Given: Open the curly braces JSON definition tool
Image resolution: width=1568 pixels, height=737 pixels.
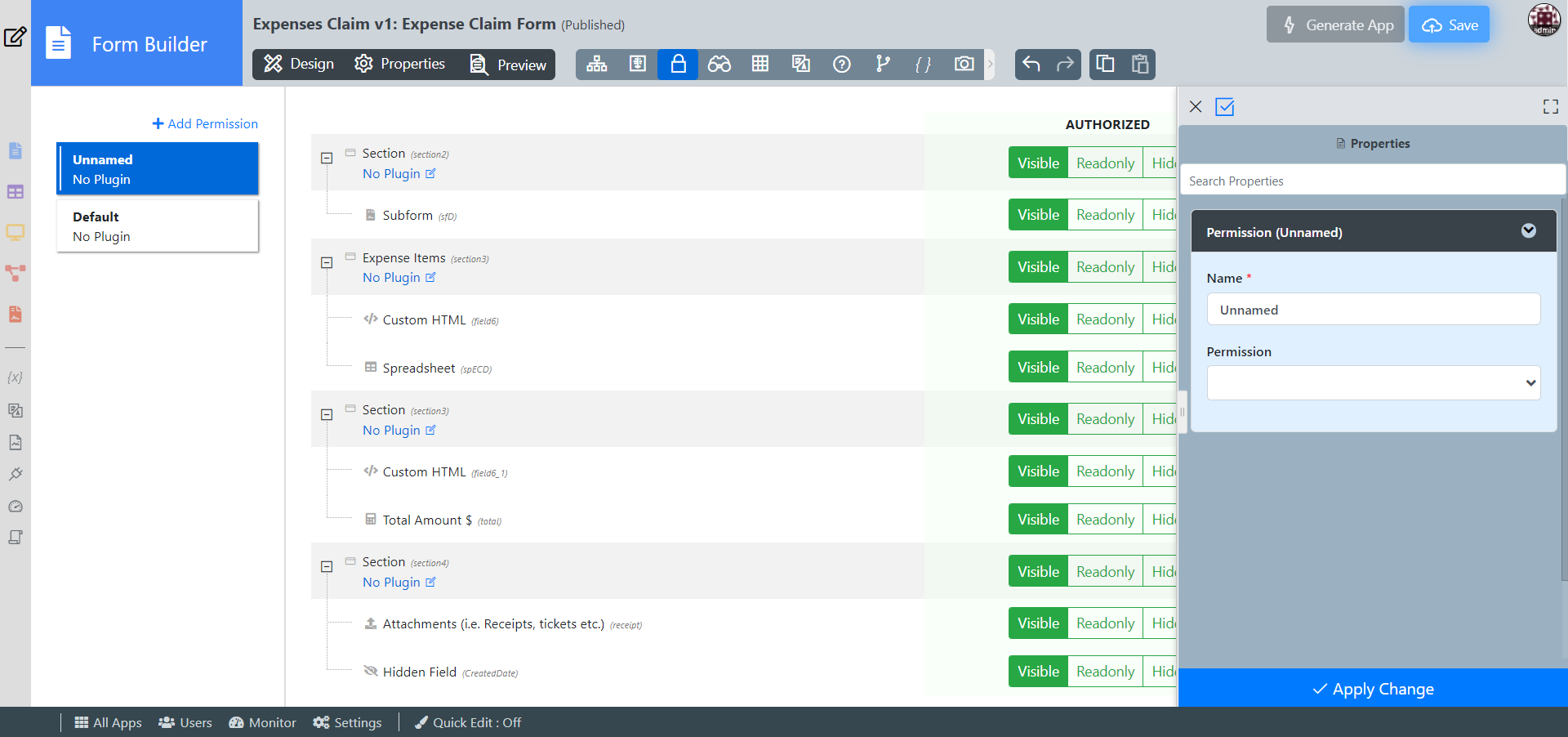Looking at the screenshot, I should pos(924,65).
